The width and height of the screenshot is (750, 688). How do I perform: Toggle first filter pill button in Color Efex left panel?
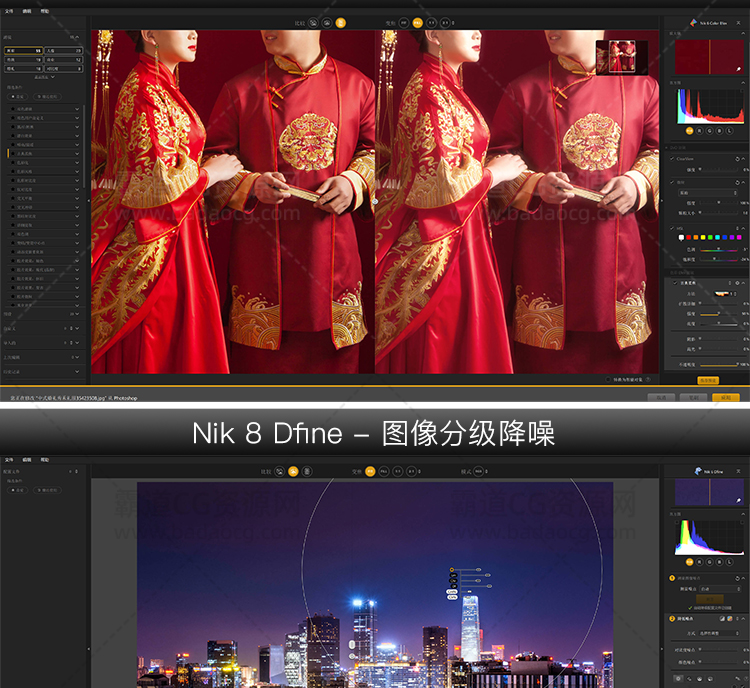(x=18, y=97)
